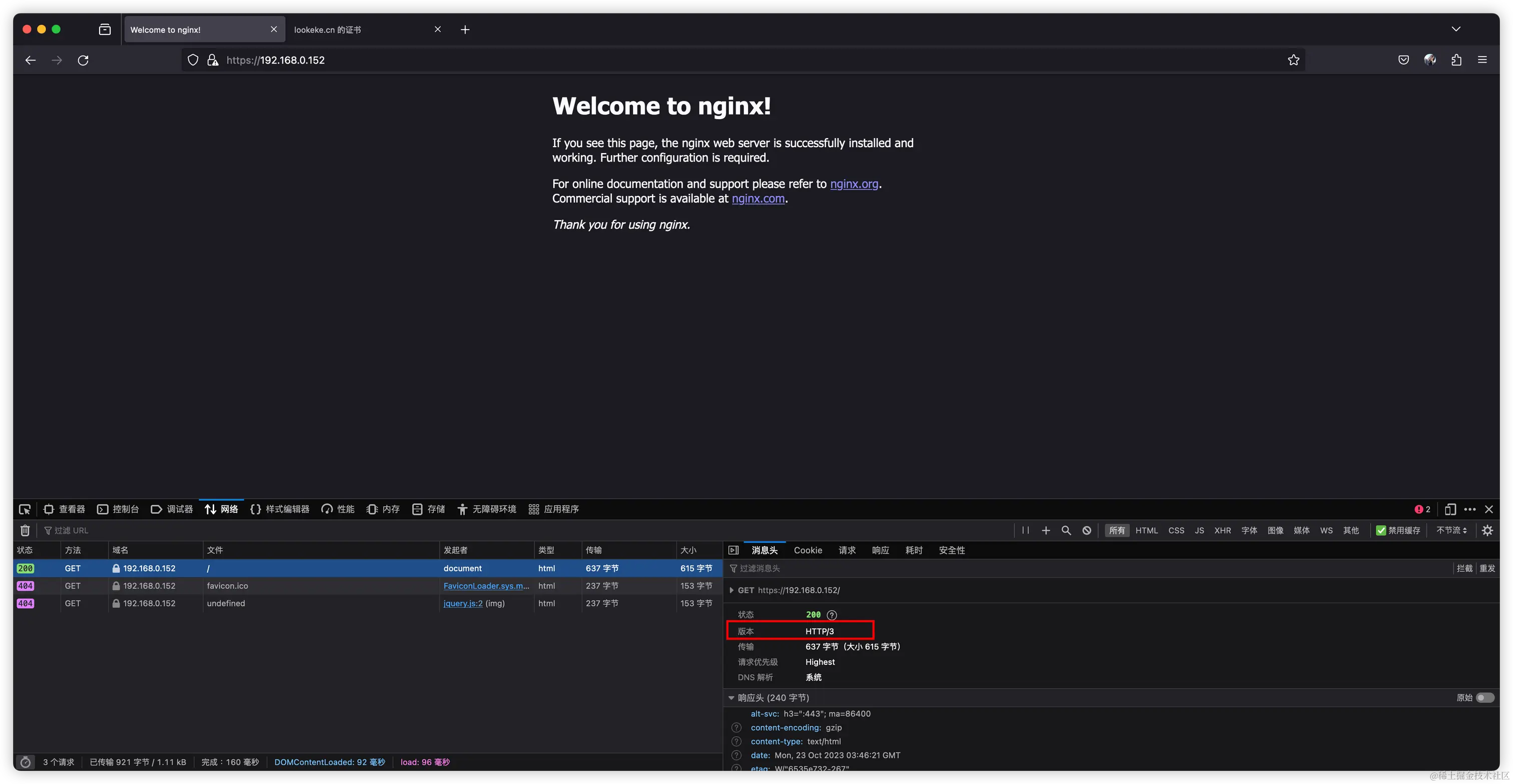Viewport: 1513px width, 784px height.
Task: Toggle raw response headers switch
Action: (1485, 697)
